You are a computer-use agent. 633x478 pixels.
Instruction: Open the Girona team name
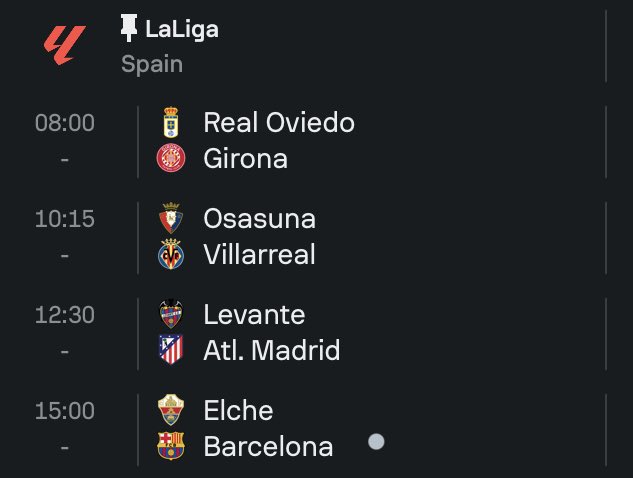245,158
